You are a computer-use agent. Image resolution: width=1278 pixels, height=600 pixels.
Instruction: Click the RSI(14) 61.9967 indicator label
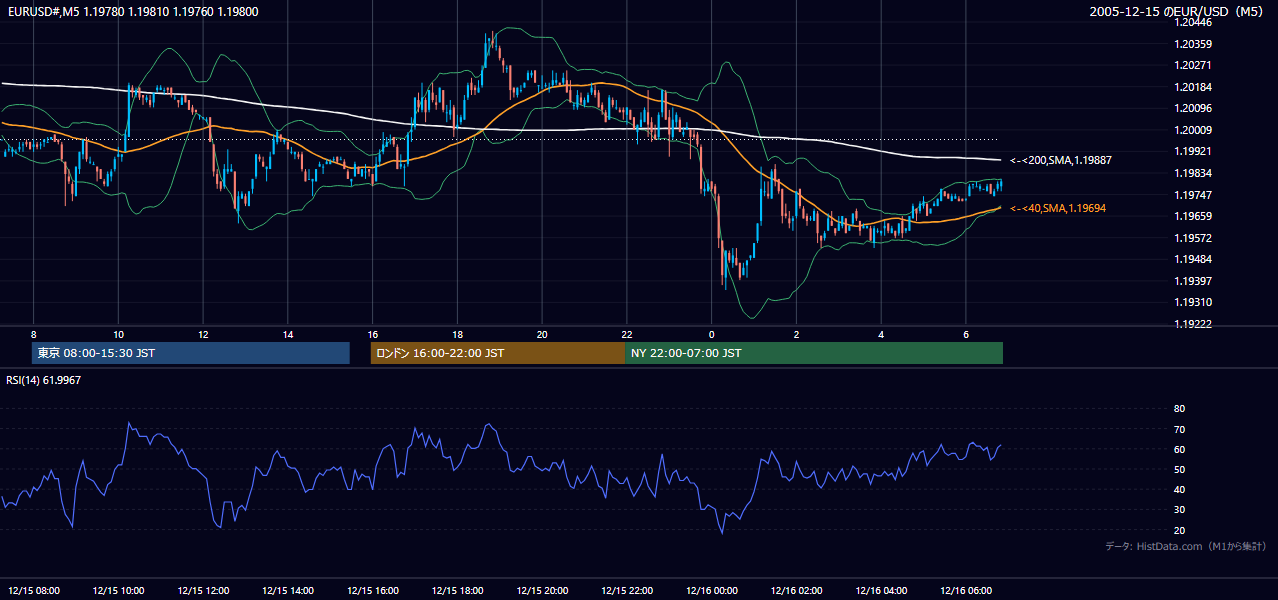click(44, 381)
